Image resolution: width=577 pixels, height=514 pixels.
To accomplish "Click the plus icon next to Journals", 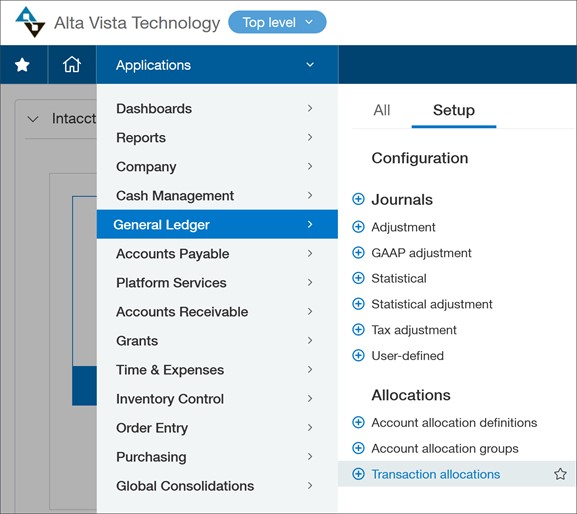I will [x=358, y=199].
